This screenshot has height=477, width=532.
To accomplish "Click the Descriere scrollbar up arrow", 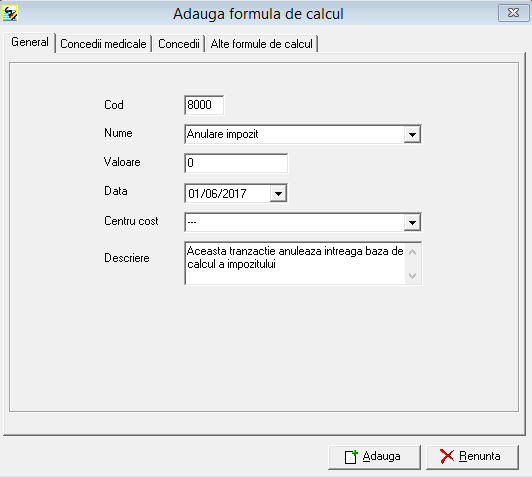I will point(413,252).
